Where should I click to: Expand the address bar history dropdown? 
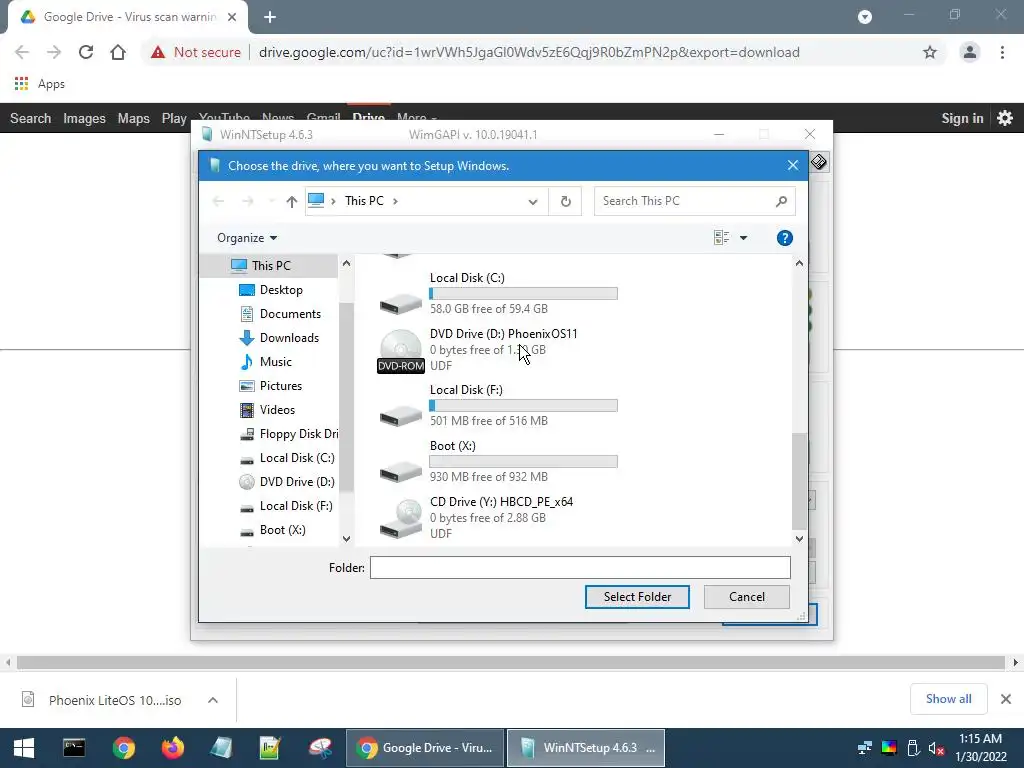(533, 202)
